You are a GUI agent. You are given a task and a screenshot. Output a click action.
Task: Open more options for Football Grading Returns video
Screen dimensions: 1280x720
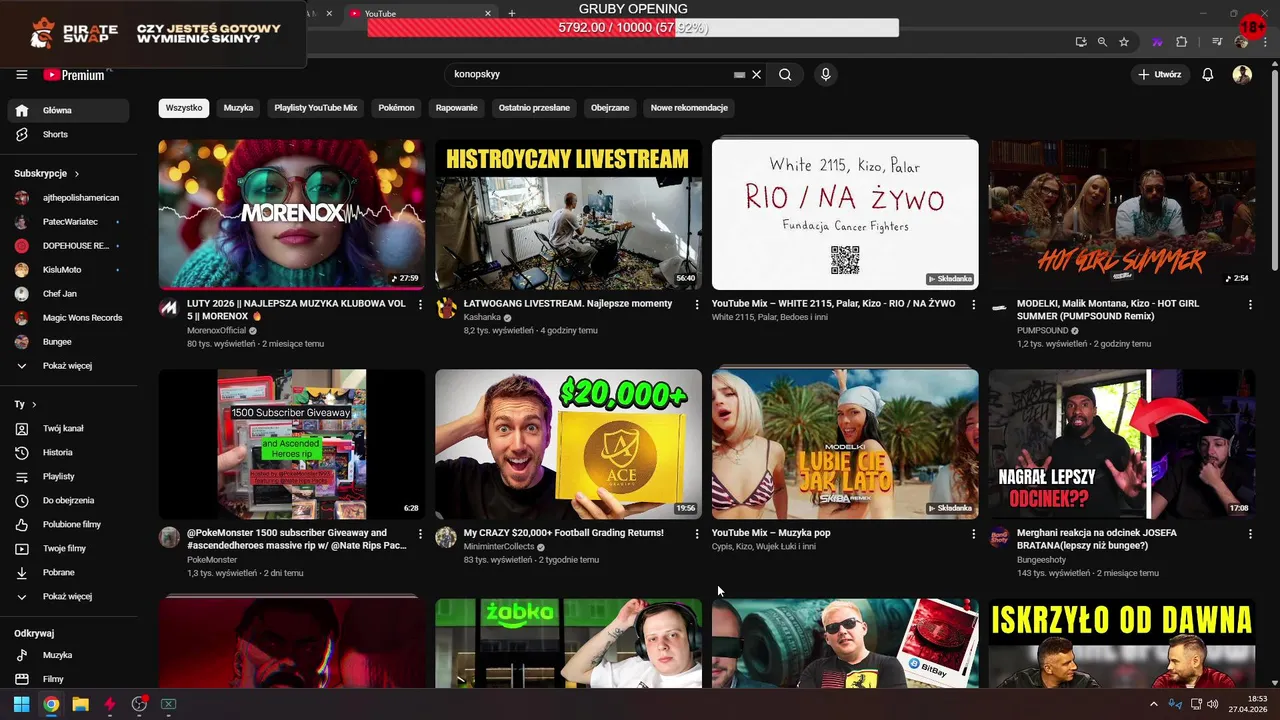697,534
